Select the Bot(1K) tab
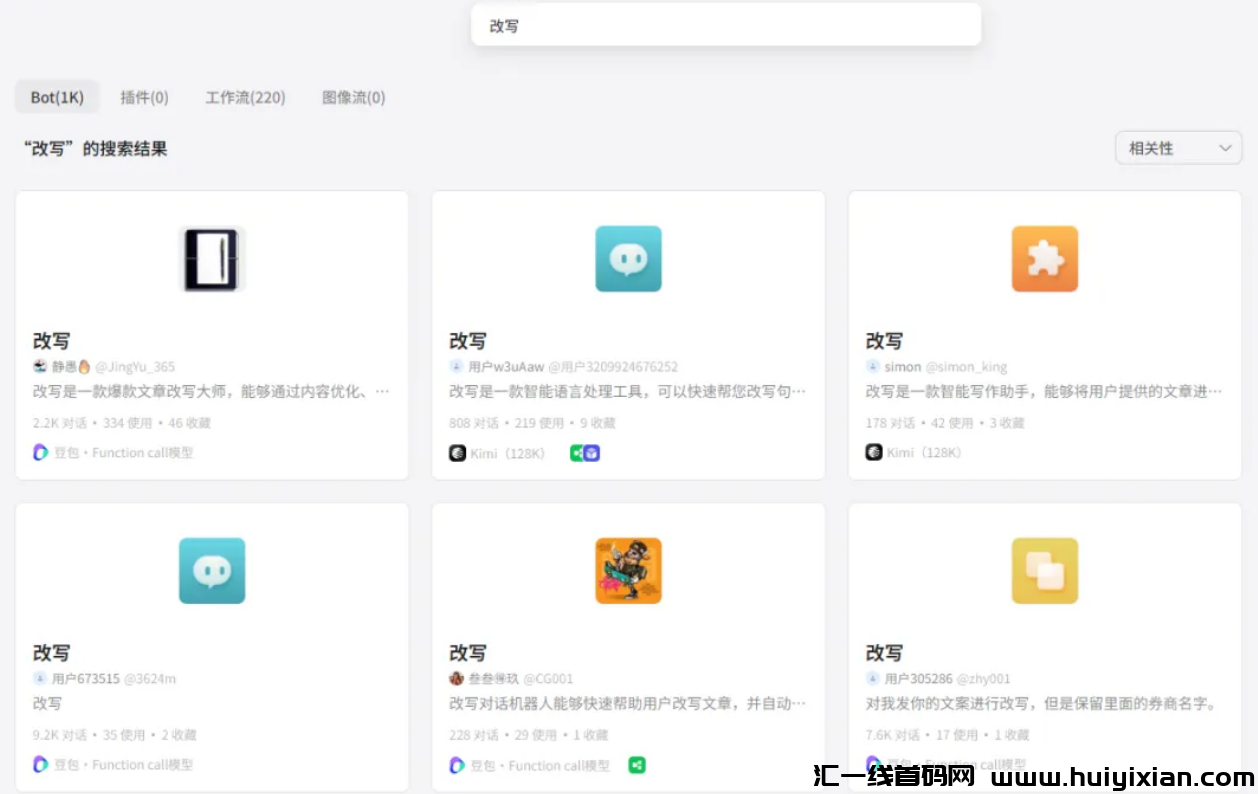Screen dimensions: 1258x794 tap(57, 96)
